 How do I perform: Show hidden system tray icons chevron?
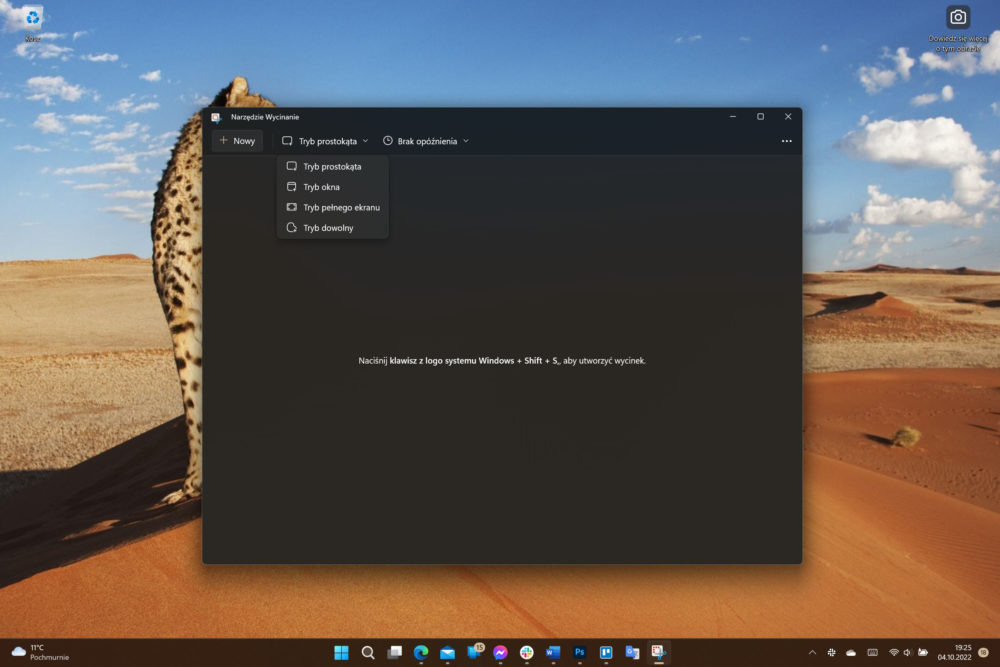[812, 652]
